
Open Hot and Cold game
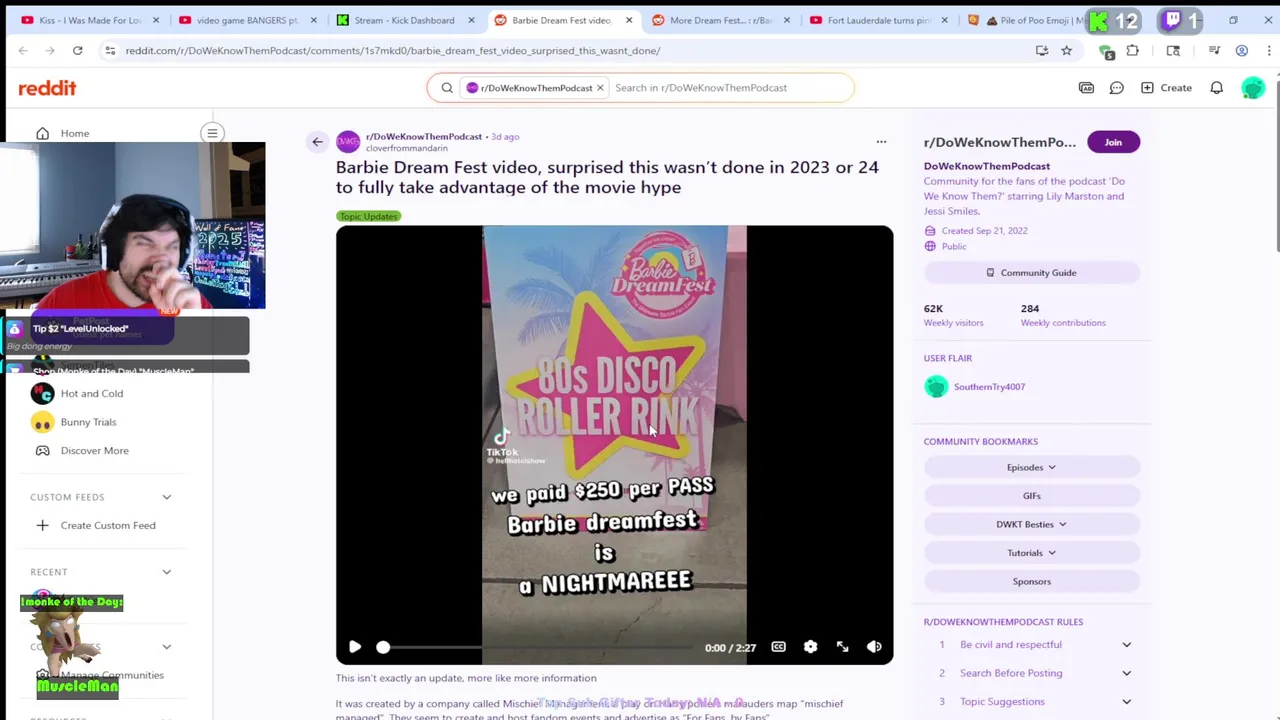tap(92, 393)
